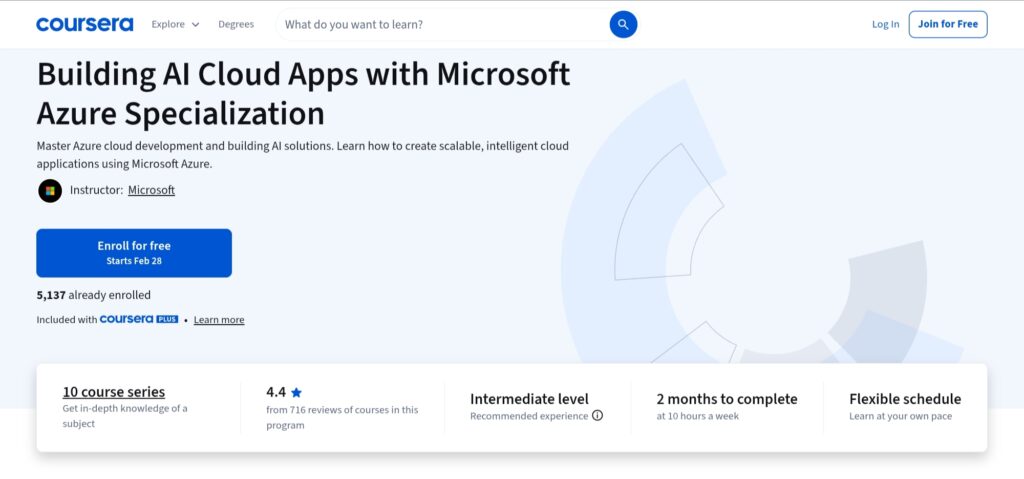
Task: Click the rating star icon
Action: [296, 393]
